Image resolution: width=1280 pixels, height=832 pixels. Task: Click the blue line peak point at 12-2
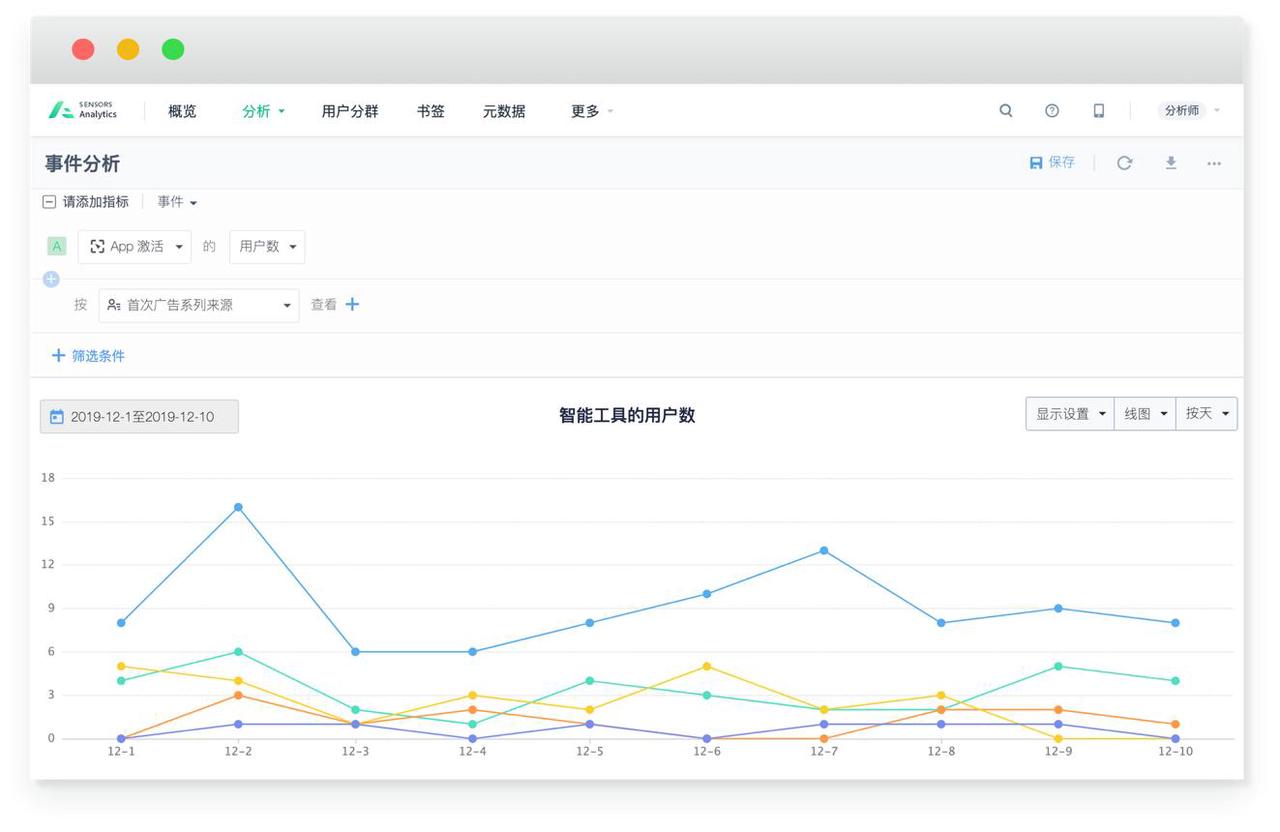pyautogui.click(x=238, y=507)
